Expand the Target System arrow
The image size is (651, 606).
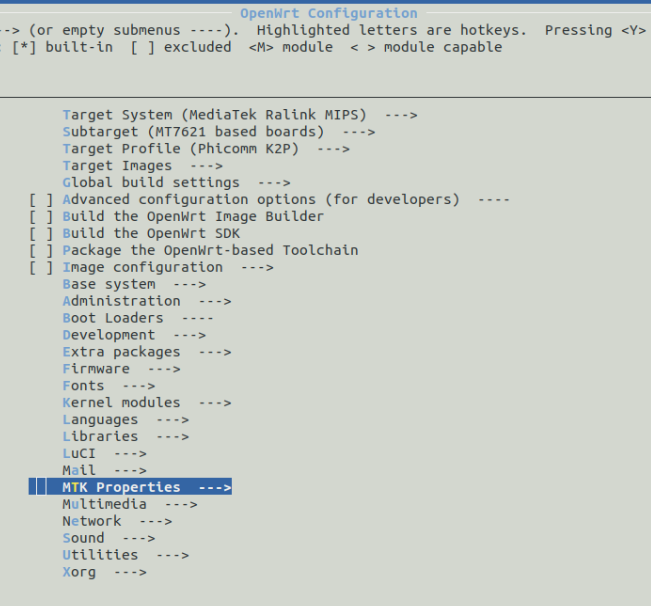point(401,115)
